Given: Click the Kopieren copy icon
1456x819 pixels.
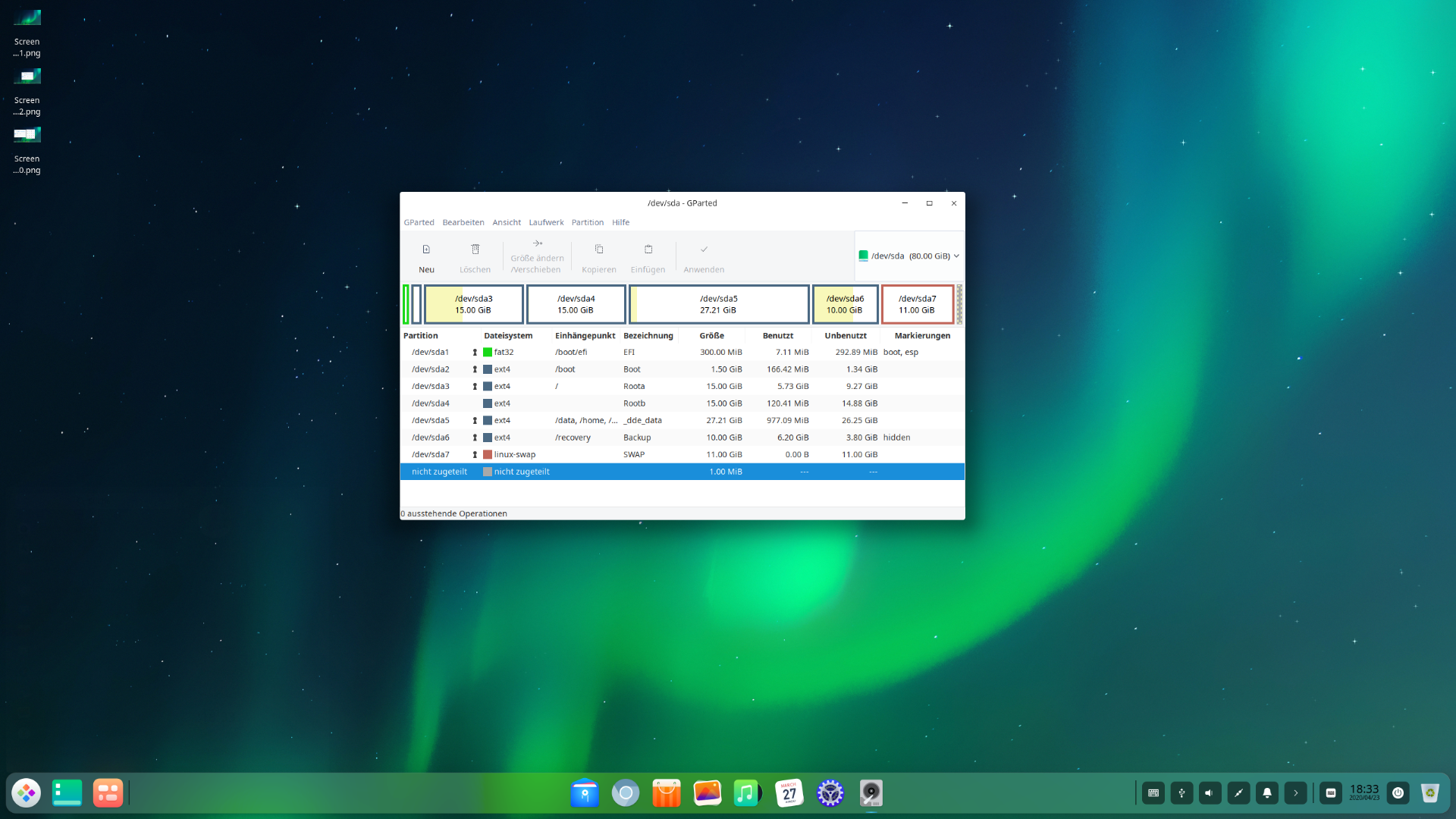Looking at the screenshot, I should tap(598, 249).
